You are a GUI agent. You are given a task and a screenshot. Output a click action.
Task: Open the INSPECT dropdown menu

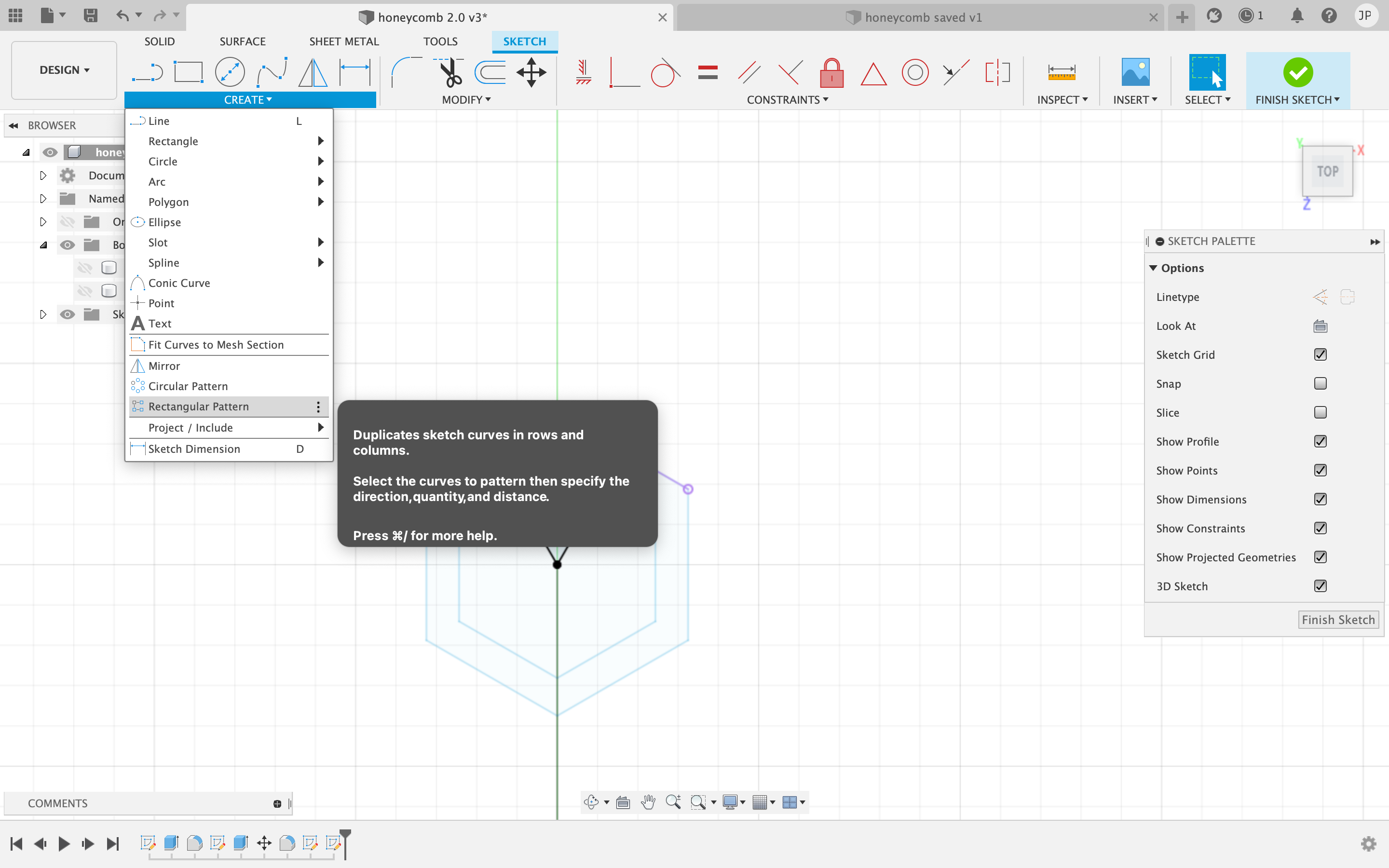point(1062,100)
